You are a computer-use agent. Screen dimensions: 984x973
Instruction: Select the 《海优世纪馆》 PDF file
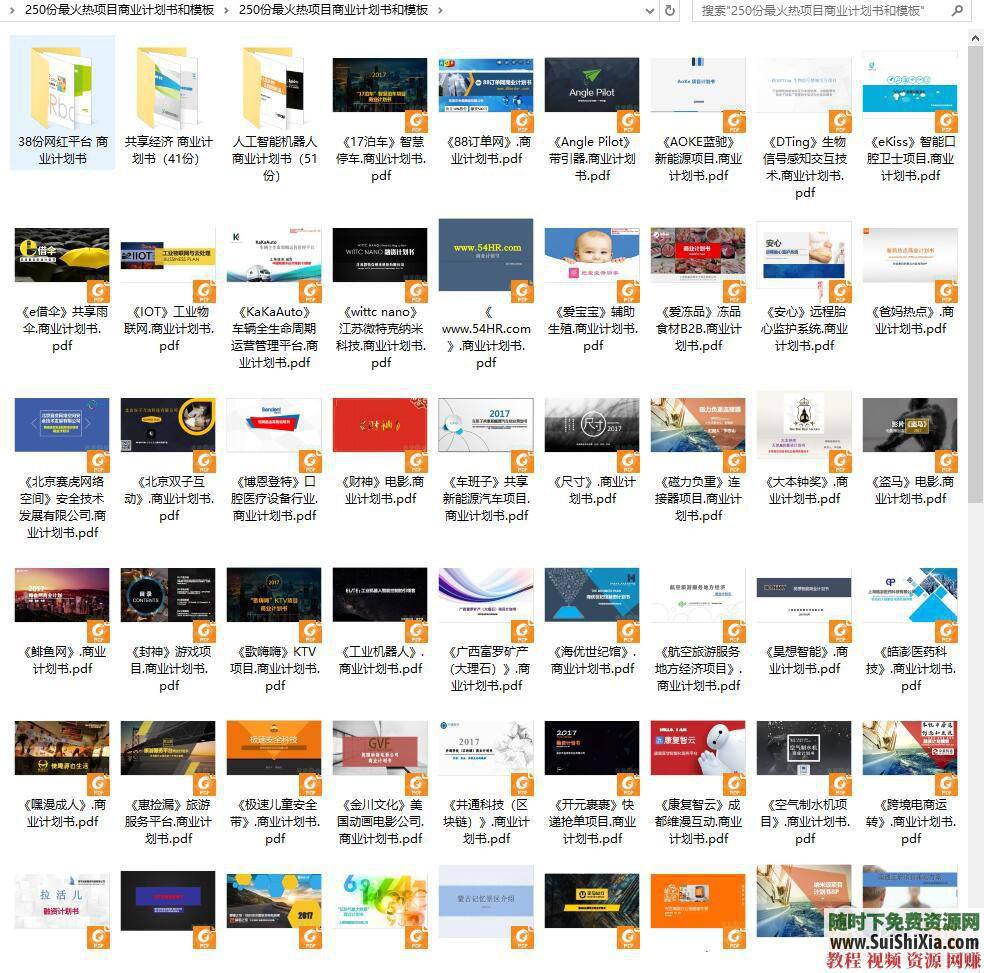(x=592, y=622)
